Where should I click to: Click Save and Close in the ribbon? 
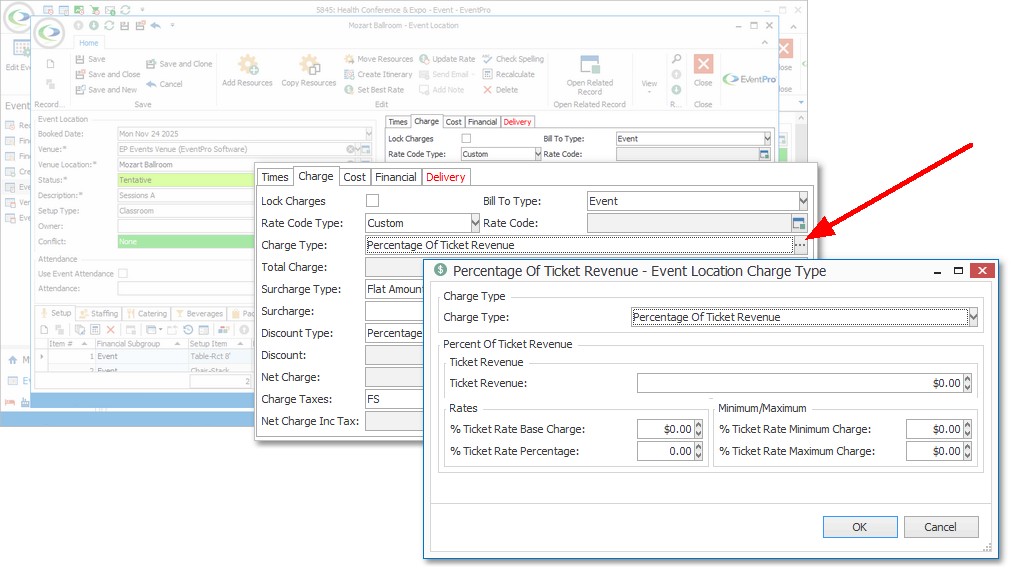[108, 75]
